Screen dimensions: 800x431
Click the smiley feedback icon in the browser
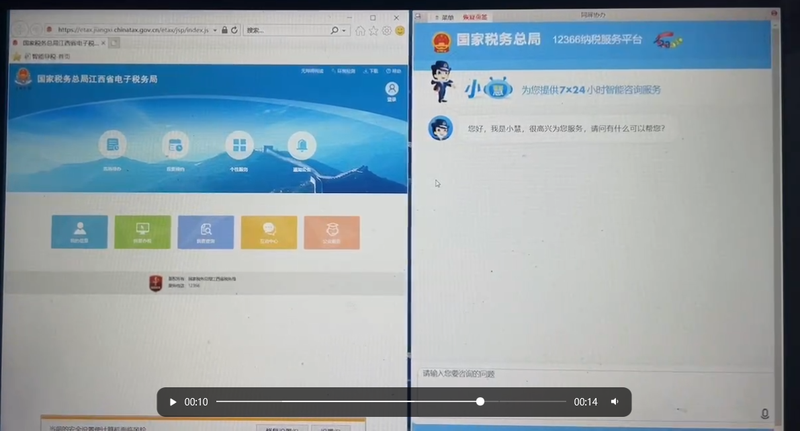400,31
